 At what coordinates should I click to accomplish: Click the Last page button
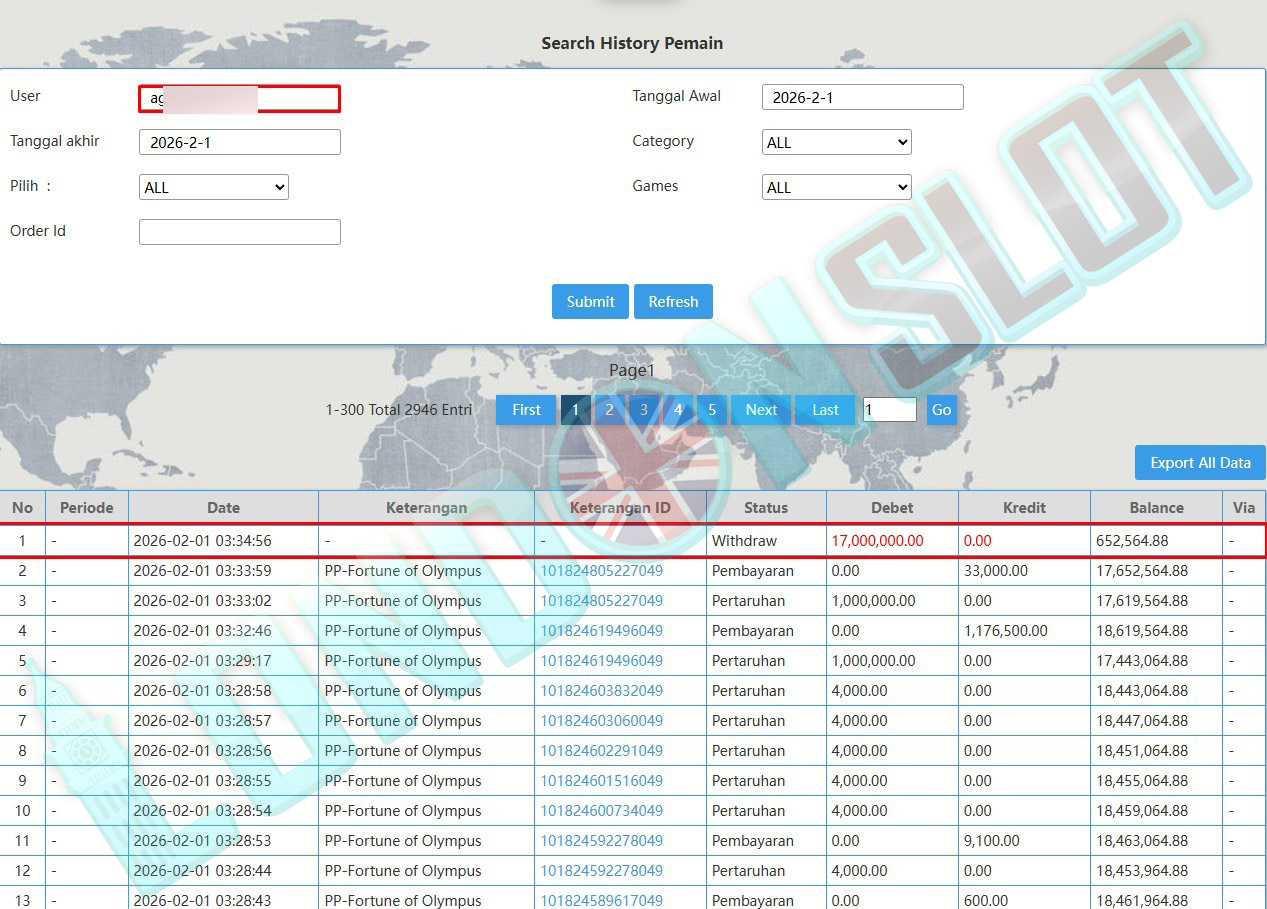(825, 410)
